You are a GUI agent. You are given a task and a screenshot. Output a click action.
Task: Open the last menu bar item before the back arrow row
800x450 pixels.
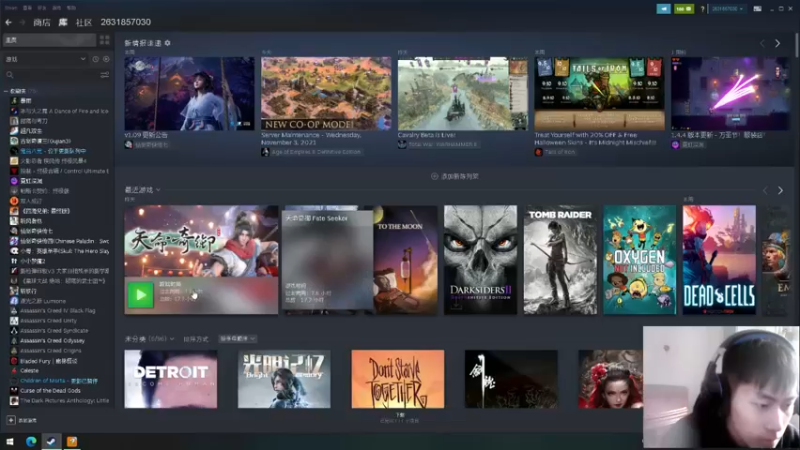(x=71, y=8)
